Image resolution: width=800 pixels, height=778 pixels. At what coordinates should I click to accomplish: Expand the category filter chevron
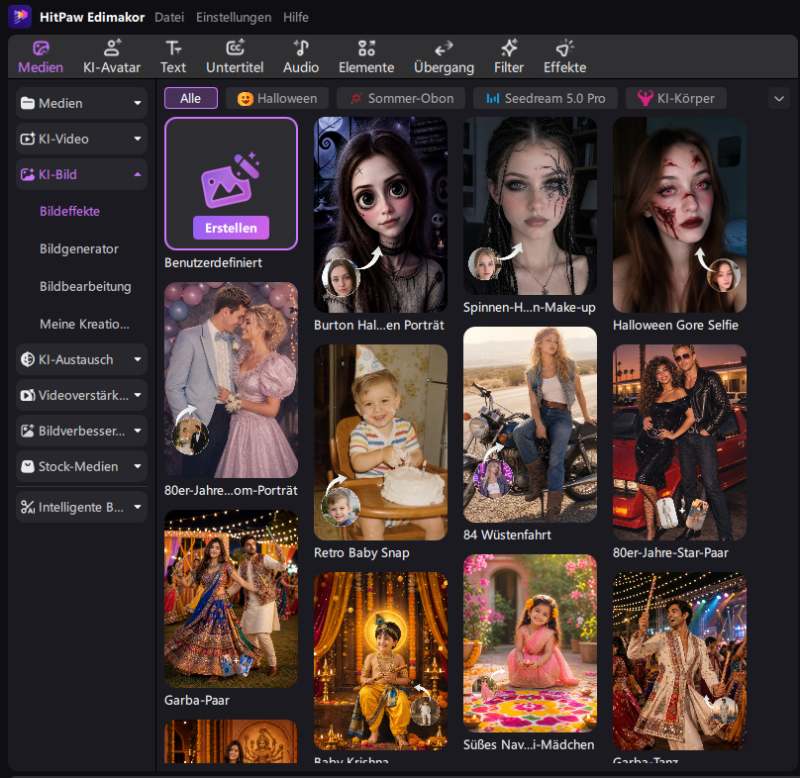[x=779, y=98]
